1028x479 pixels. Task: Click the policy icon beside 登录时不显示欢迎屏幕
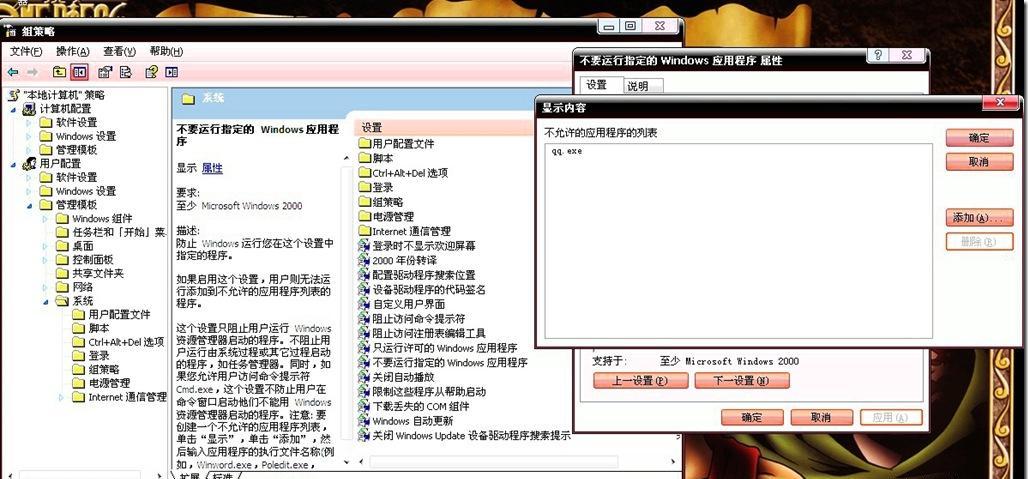[x=365, y=246]
